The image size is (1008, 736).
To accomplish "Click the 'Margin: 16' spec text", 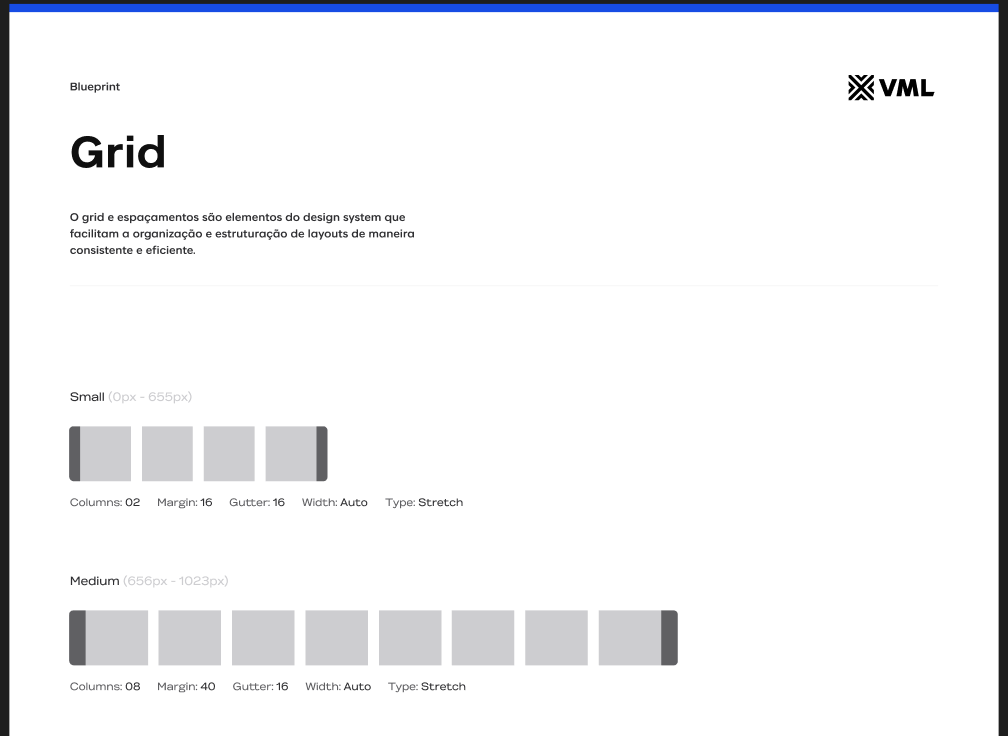I will pyautogui.click(x=185, y=502).
